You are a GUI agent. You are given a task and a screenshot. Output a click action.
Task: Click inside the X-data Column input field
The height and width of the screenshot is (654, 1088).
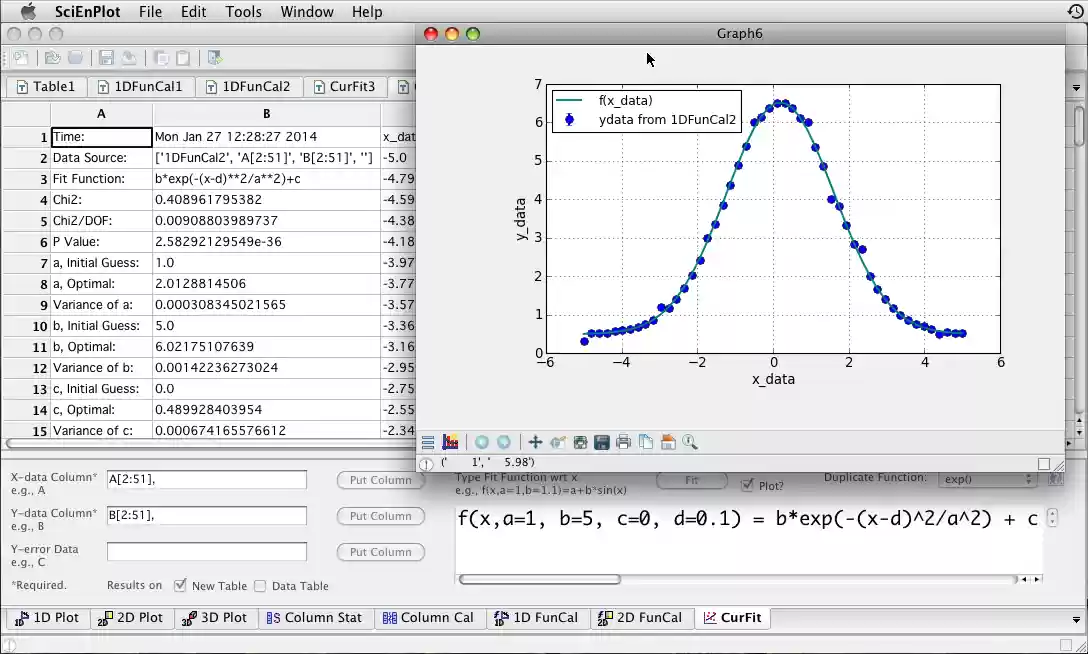(206, 480)
